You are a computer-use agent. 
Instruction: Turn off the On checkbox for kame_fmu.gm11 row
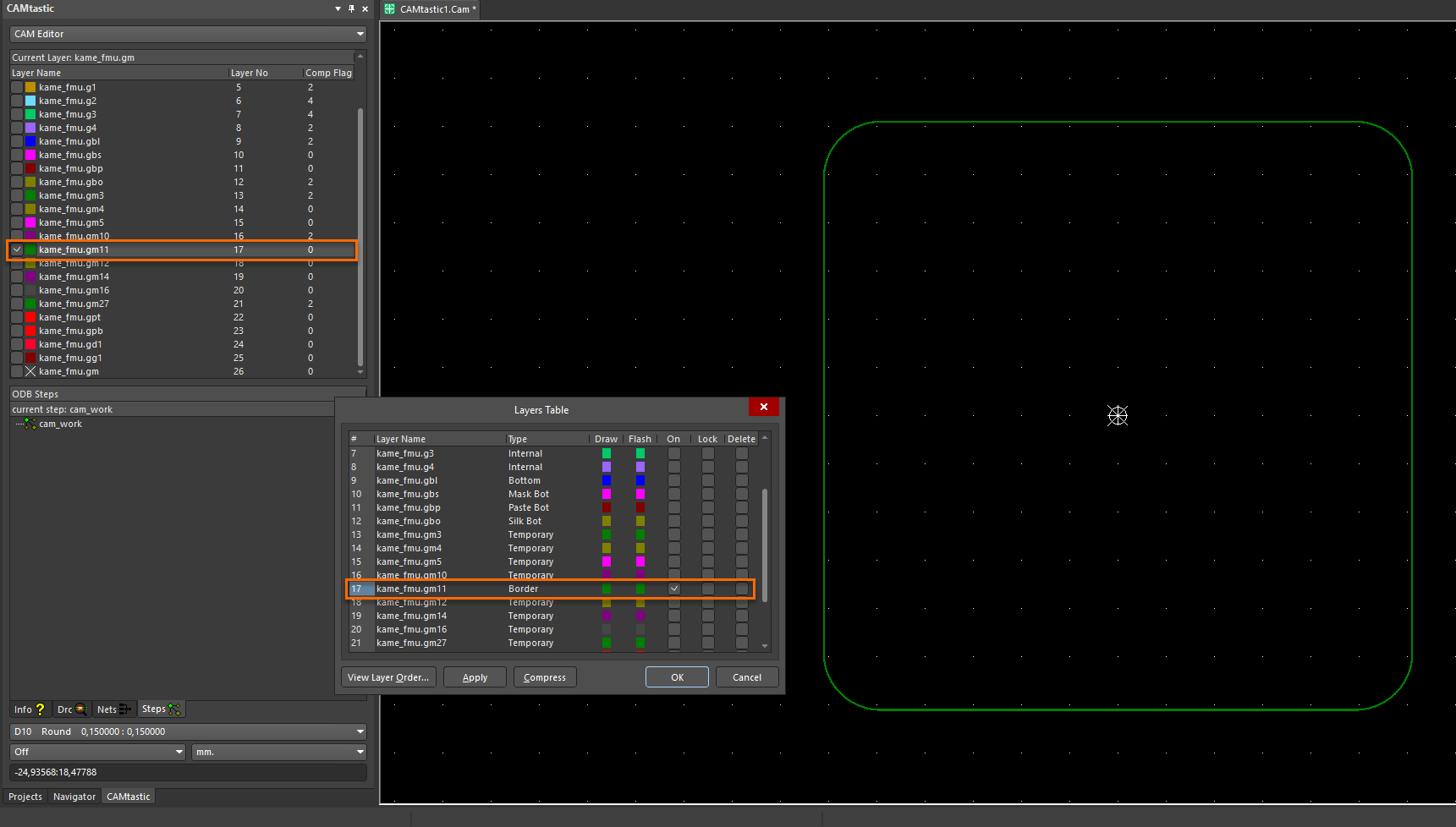pos(674,589)
